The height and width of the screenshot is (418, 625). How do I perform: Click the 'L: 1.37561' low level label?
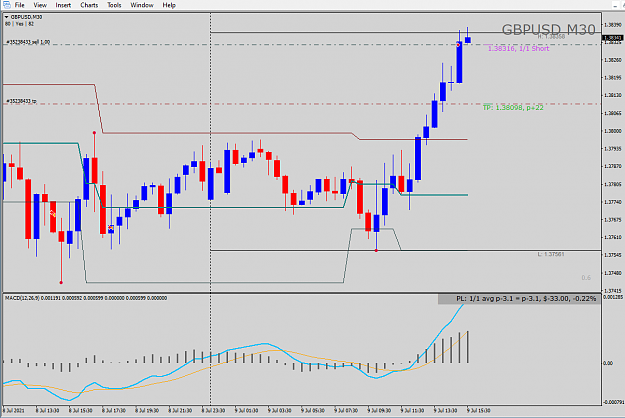click(x=551, y=254)
